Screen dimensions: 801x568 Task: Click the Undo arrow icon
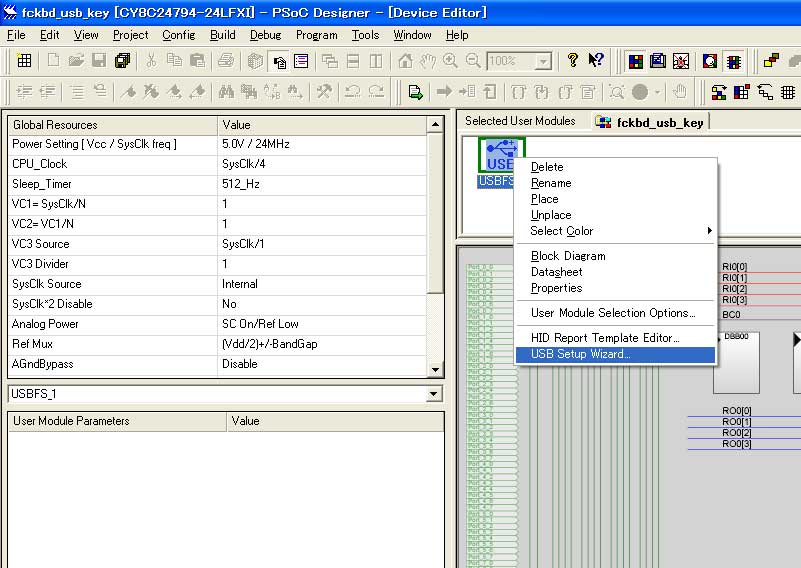coord(352,92)
